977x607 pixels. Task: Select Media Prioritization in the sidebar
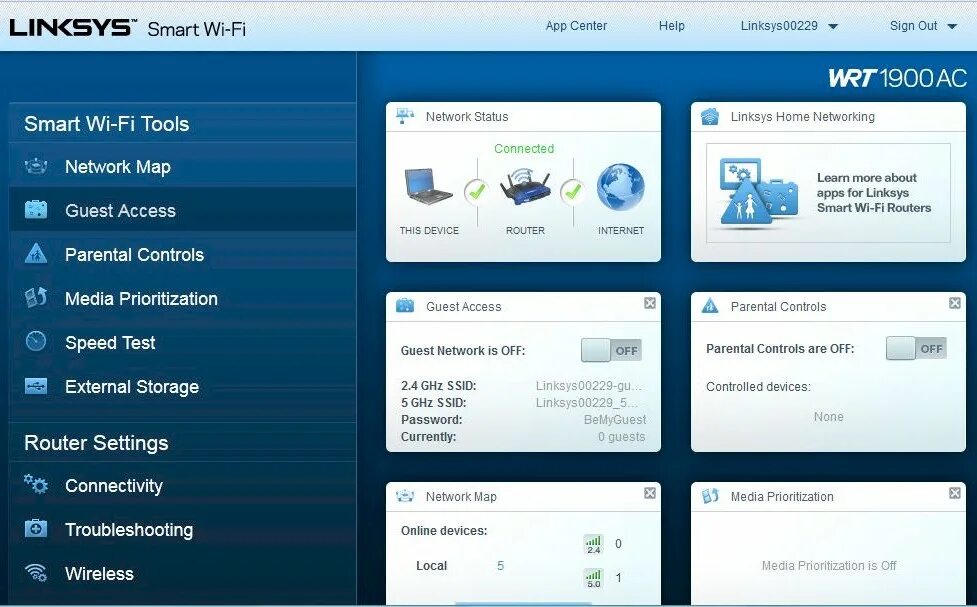pyautogui.click(x=183, y=299)
